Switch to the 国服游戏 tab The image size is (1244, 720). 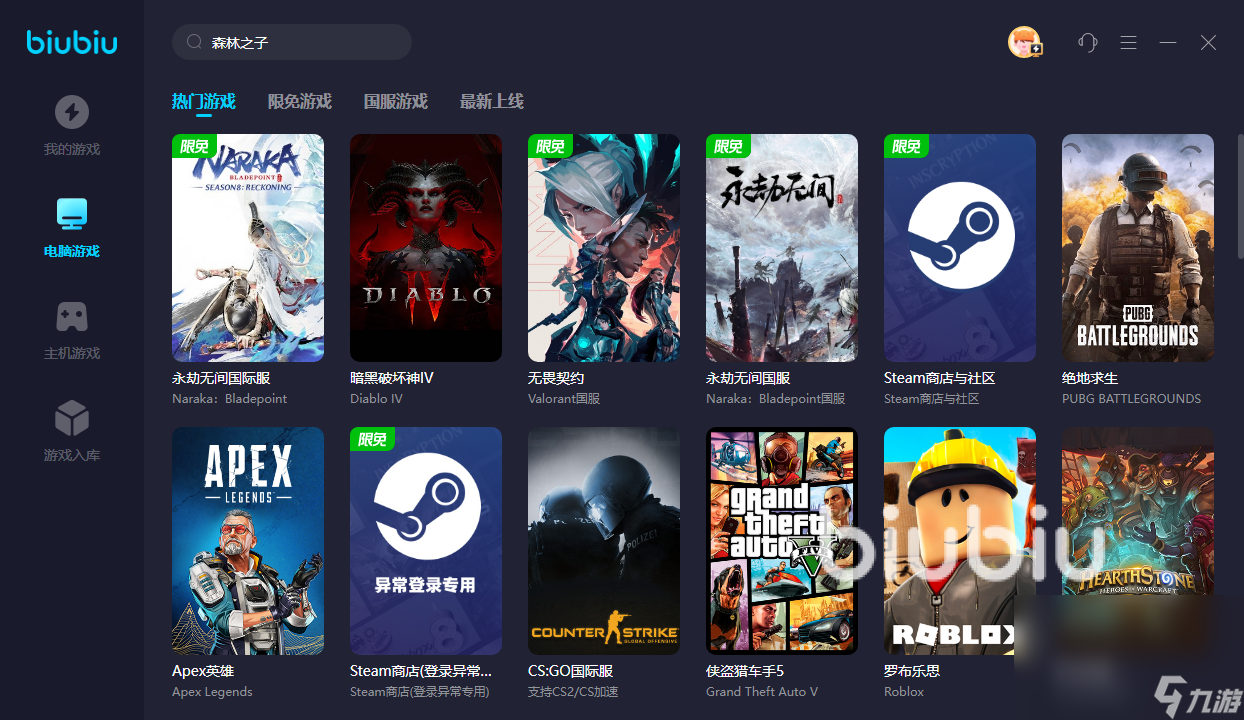pyautogui.click(x=395, y=101)
